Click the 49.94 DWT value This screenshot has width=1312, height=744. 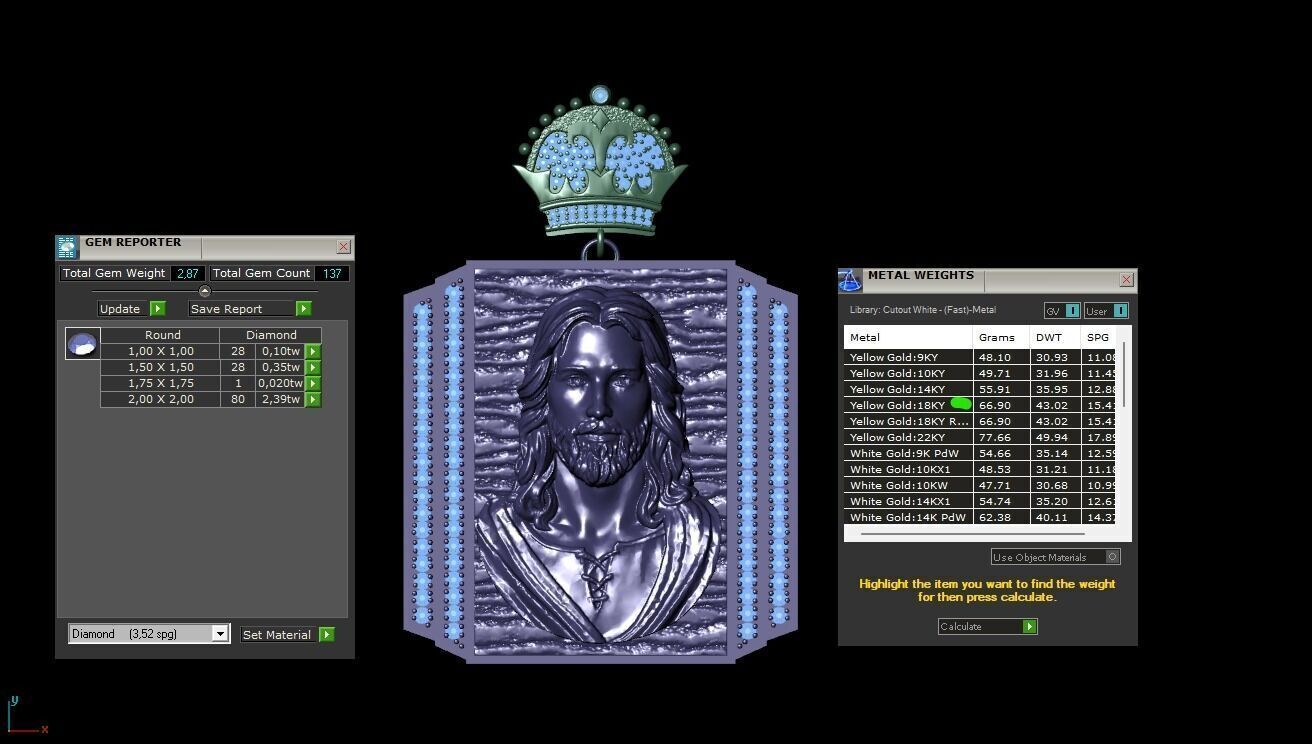pyautogui.click(x=1052, y=437)
